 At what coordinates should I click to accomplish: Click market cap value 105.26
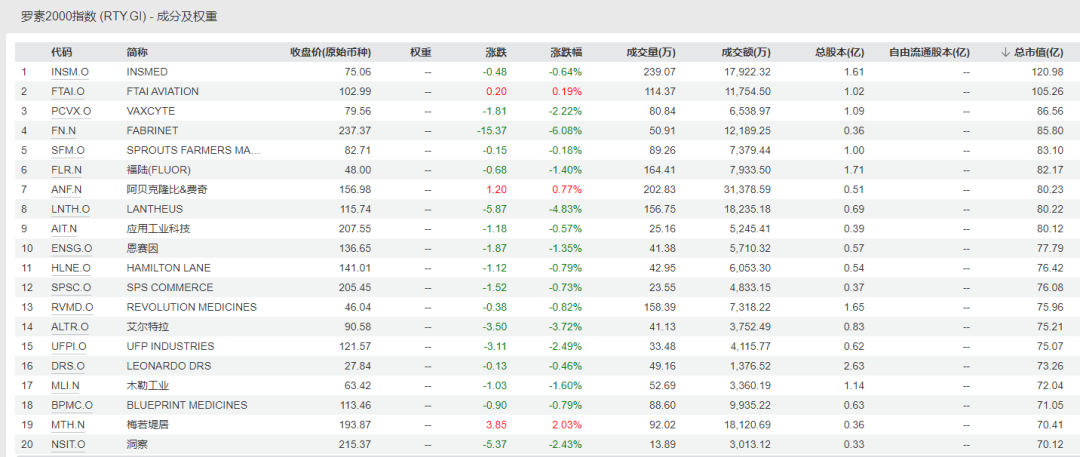click(x=1049, y=91)
